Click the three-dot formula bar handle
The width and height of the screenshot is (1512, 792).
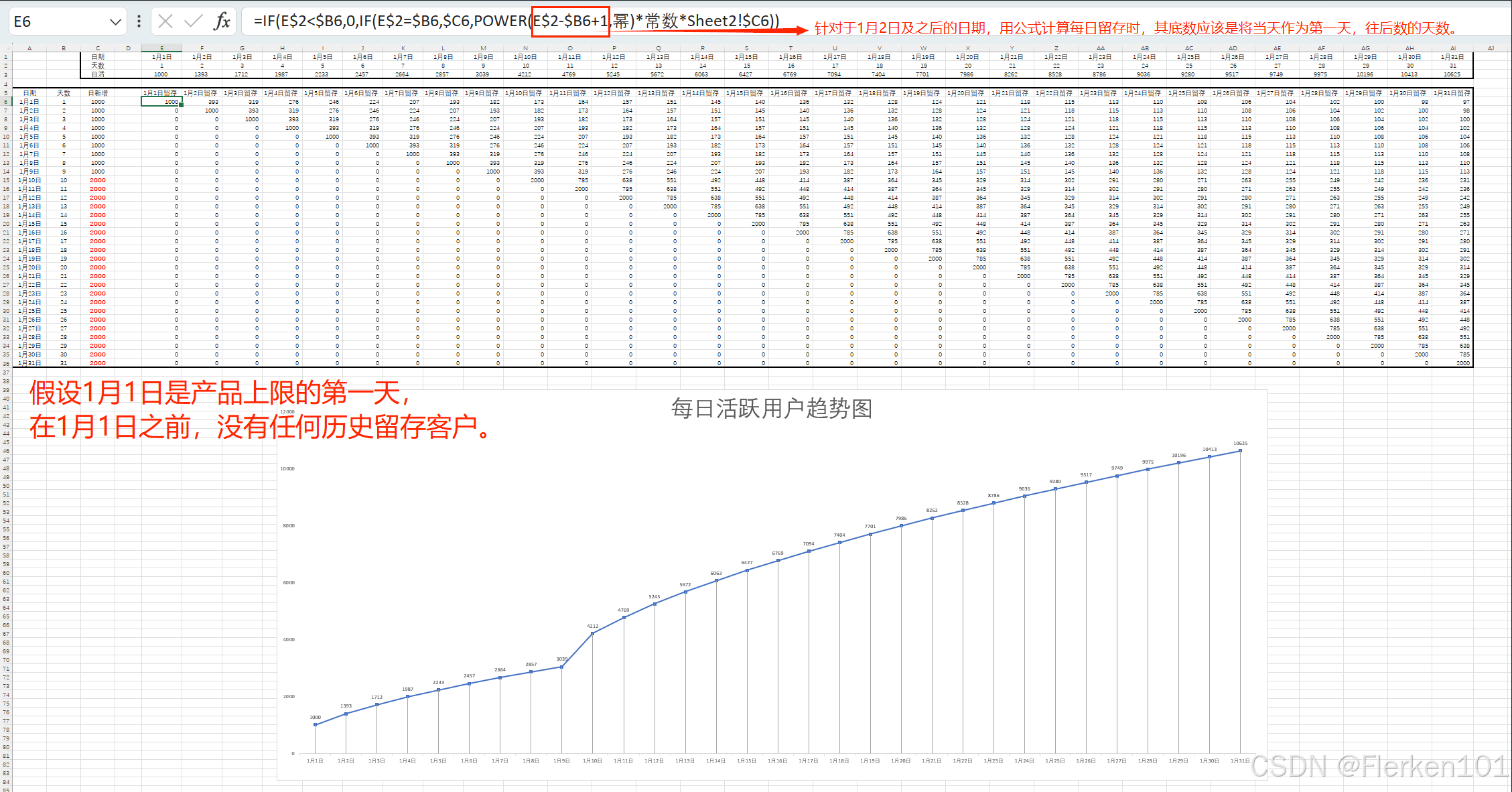(139, 21)
